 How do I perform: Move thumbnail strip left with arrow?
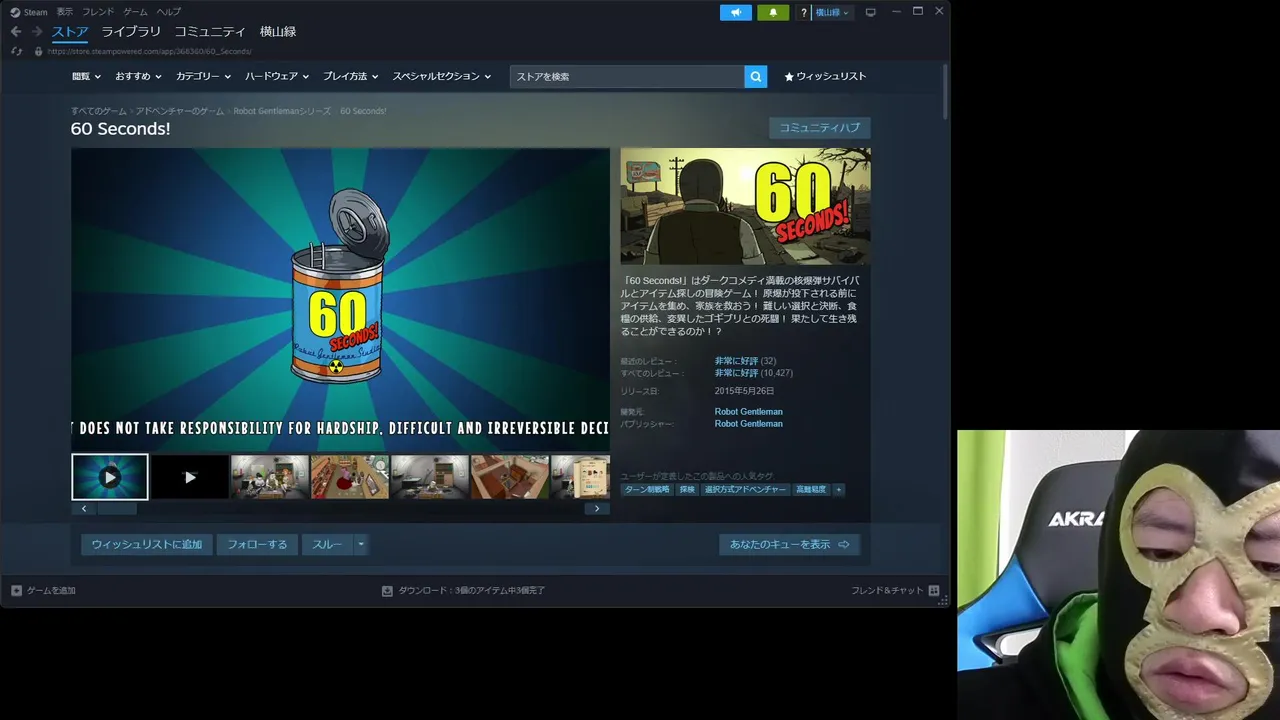[83, 508]
